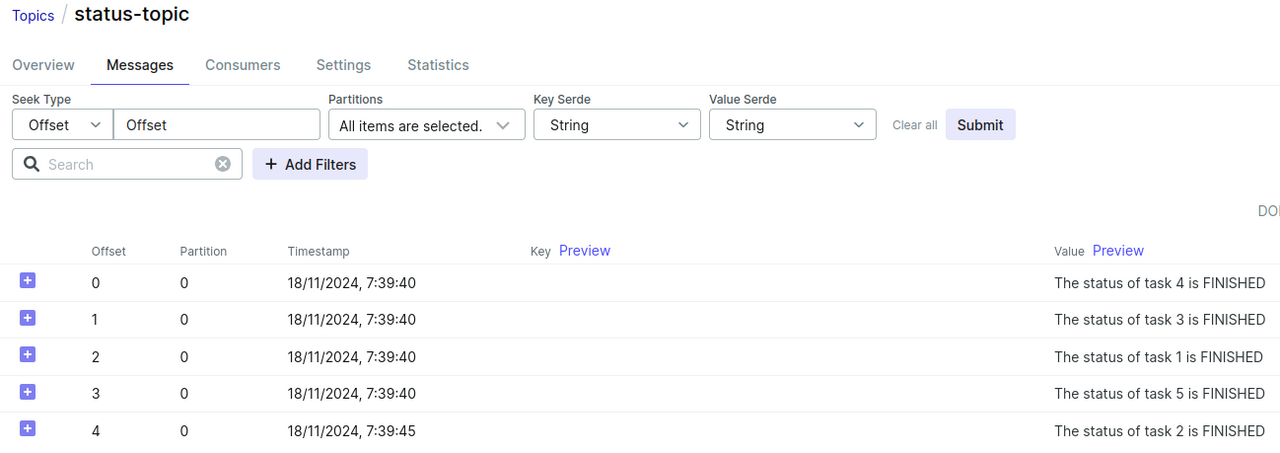Expand the message row at offset 3
The height and width of the screenshot is (453, 1280).
point(27,392)
